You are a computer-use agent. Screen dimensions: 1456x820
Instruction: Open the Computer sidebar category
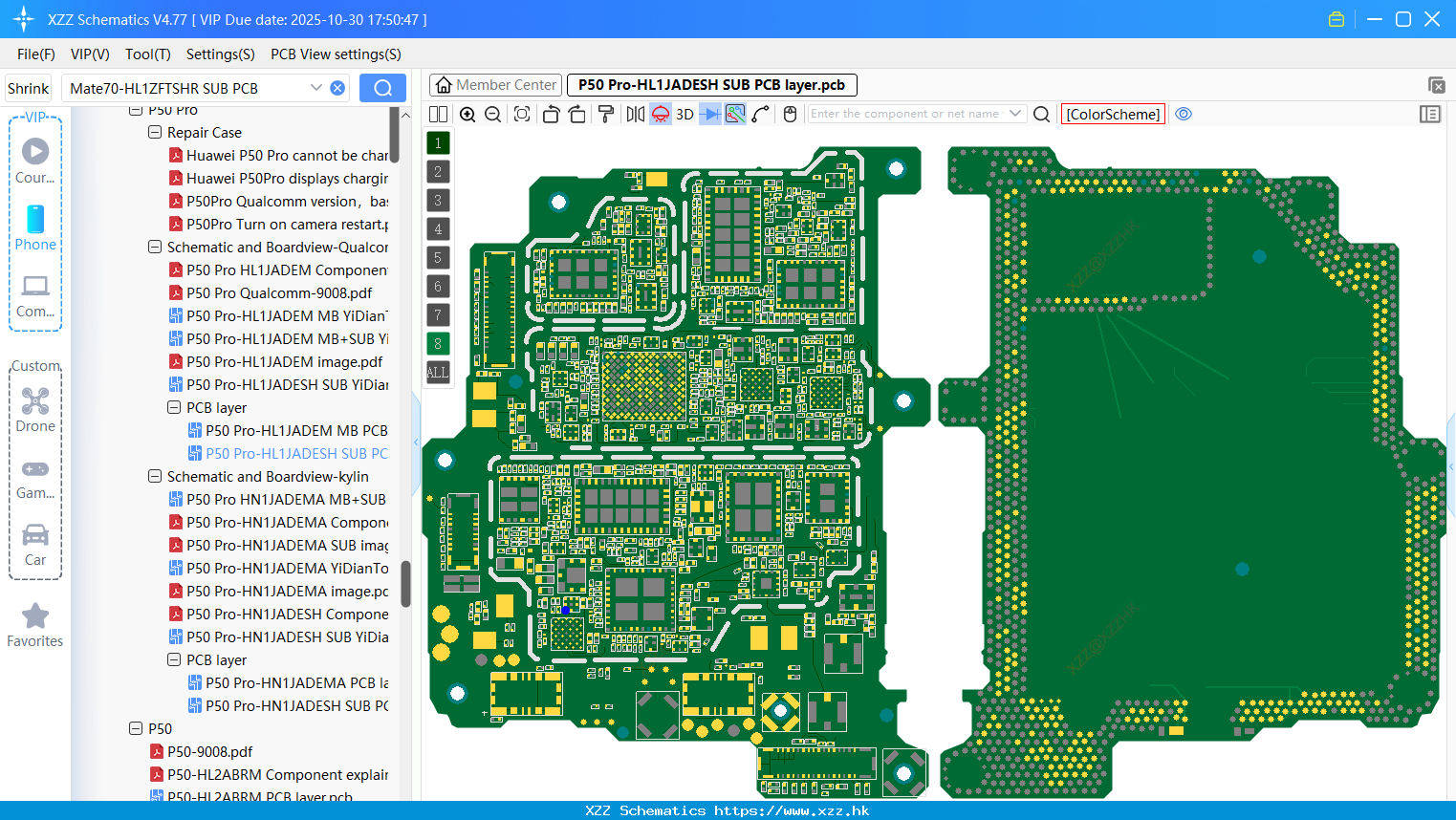(35, 295)
